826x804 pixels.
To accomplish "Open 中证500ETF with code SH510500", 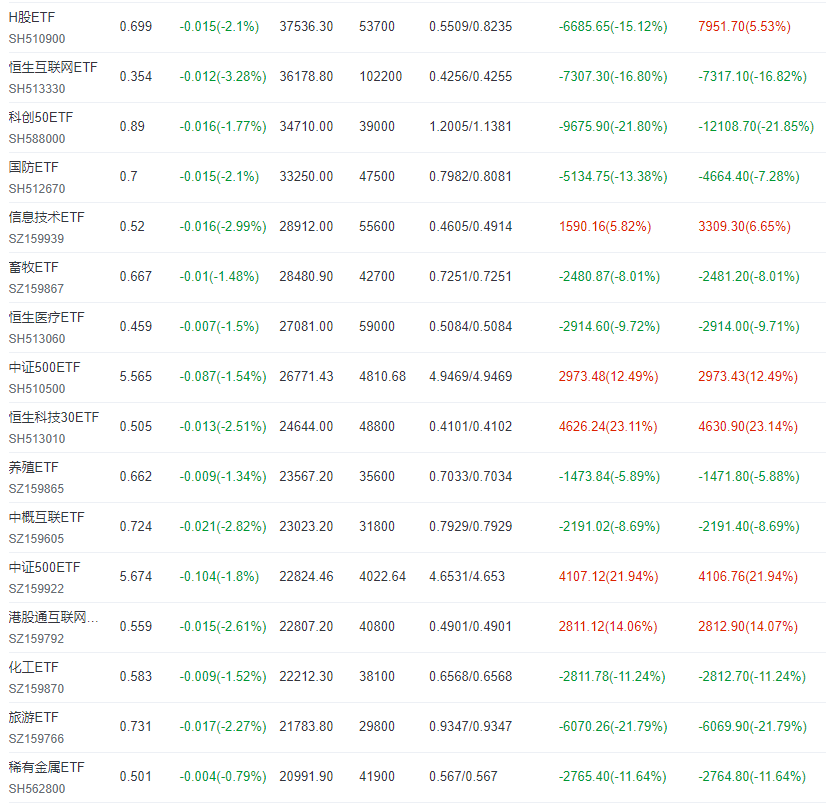I will point(45,368).
